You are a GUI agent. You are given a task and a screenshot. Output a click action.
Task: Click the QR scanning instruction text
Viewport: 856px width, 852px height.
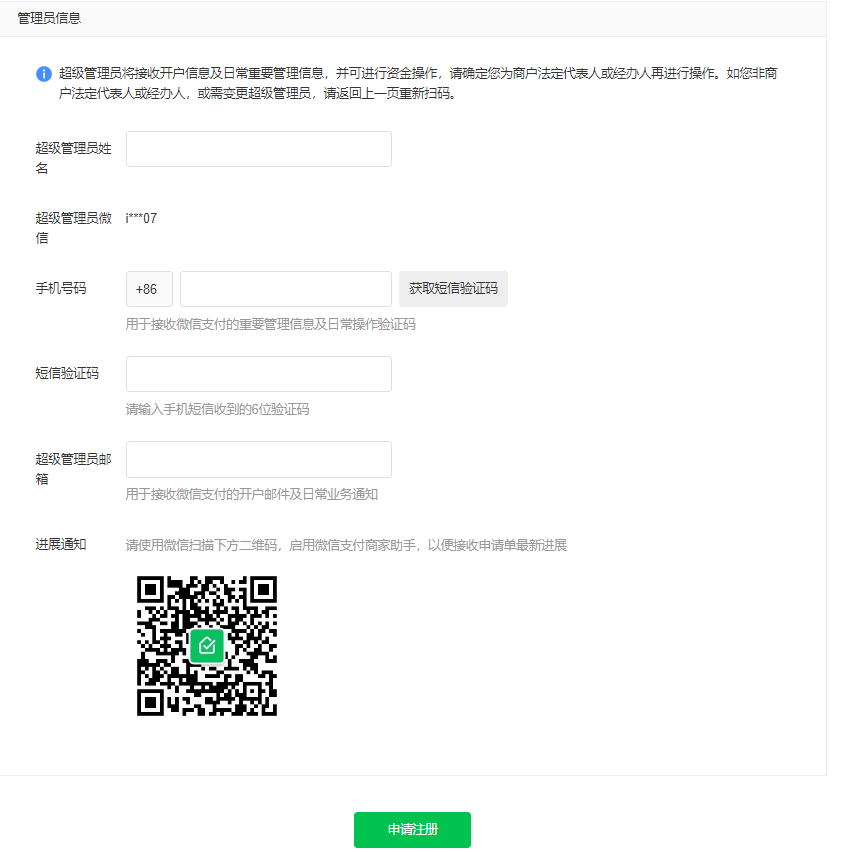(346, 545)
